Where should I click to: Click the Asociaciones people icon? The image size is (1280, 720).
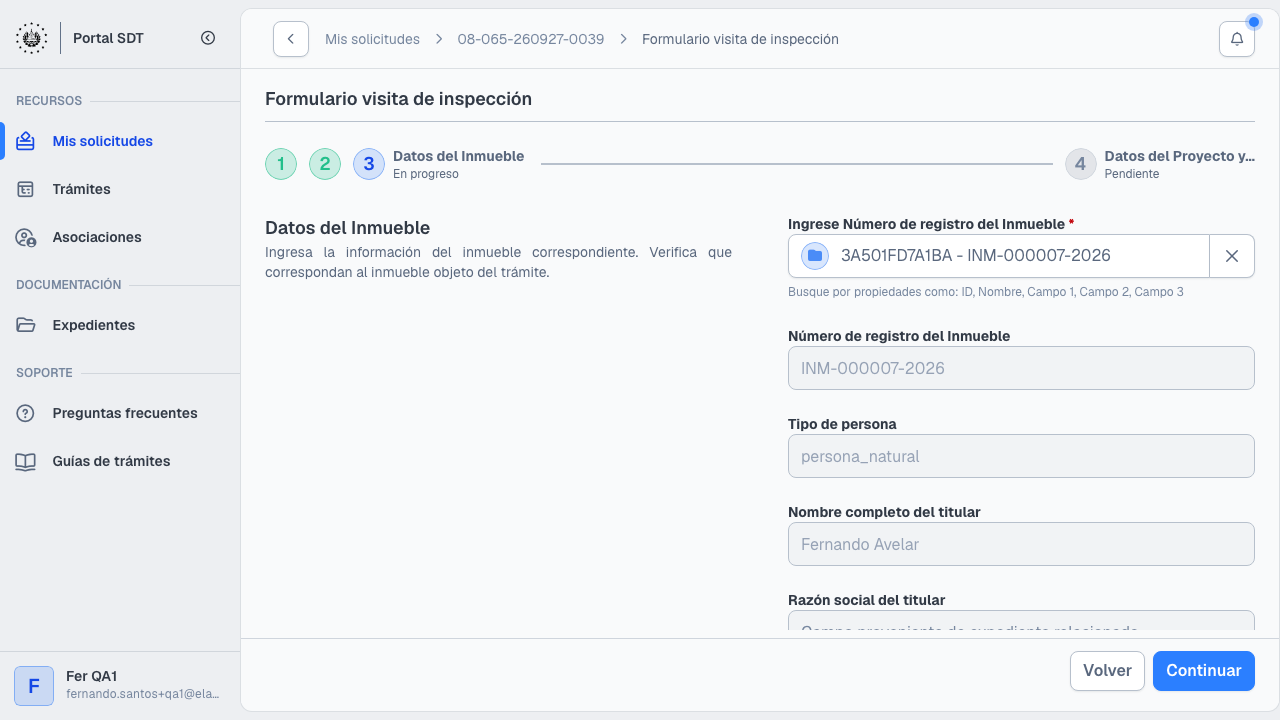coord(26,237)
